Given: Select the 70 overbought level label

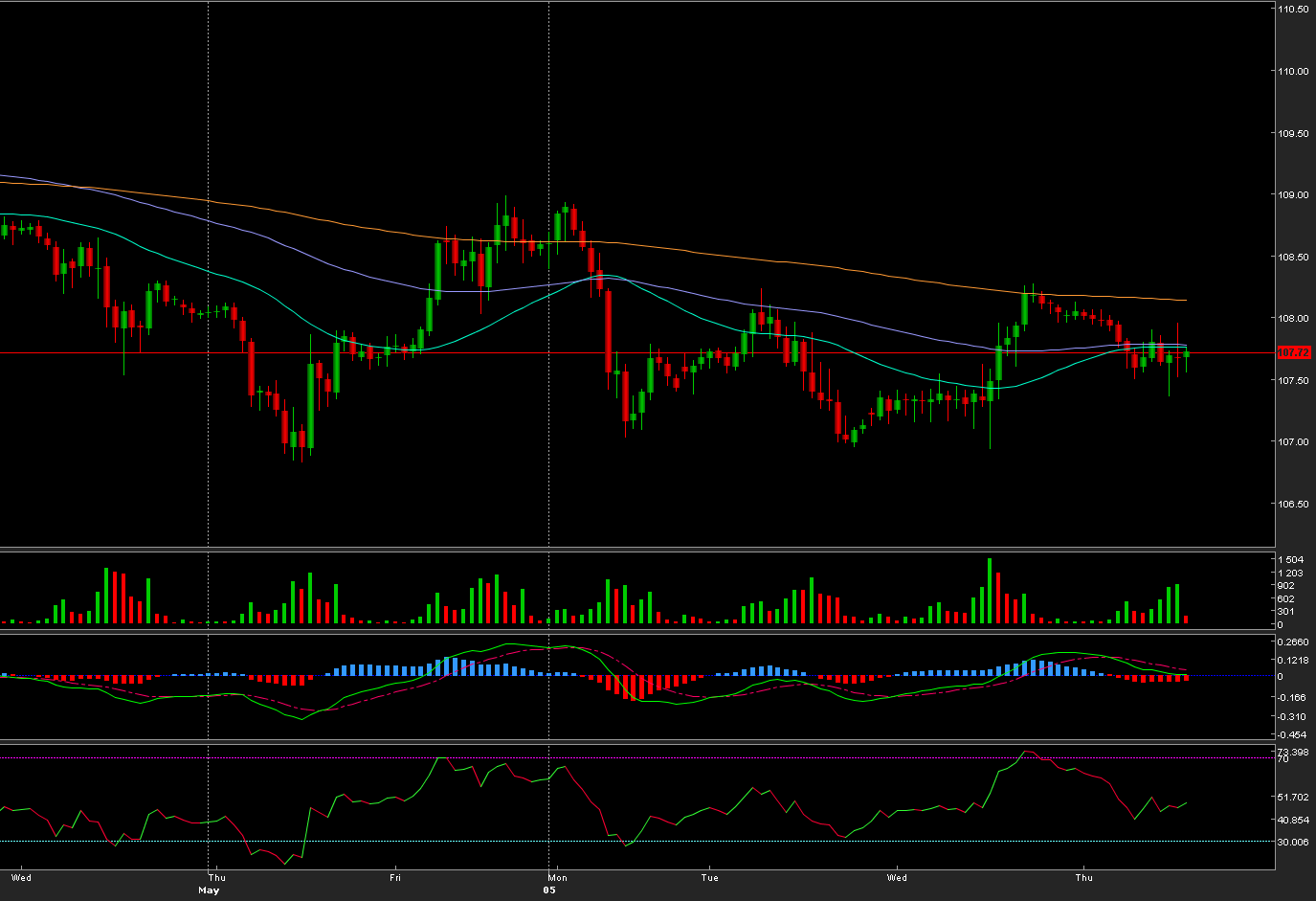Looking at the screenshot, I should [1283, 759].
